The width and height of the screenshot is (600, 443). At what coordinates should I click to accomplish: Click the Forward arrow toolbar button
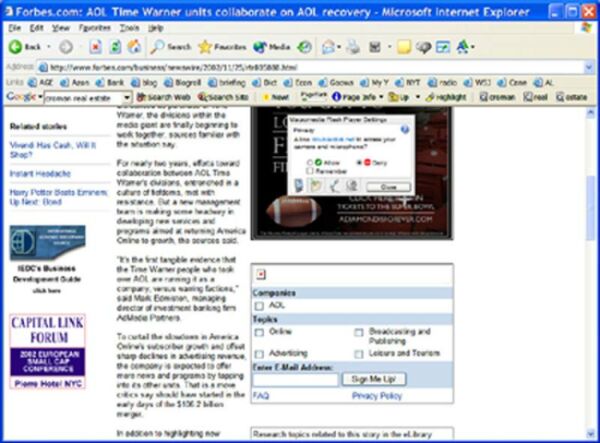(x=66, y=47)
